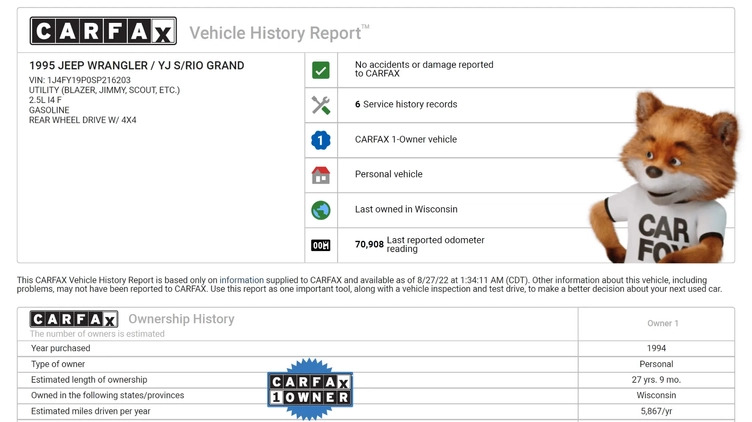Click the '1994' year purchased value
This screenshot has height=422, width=752.
click(x=657, y=349)
